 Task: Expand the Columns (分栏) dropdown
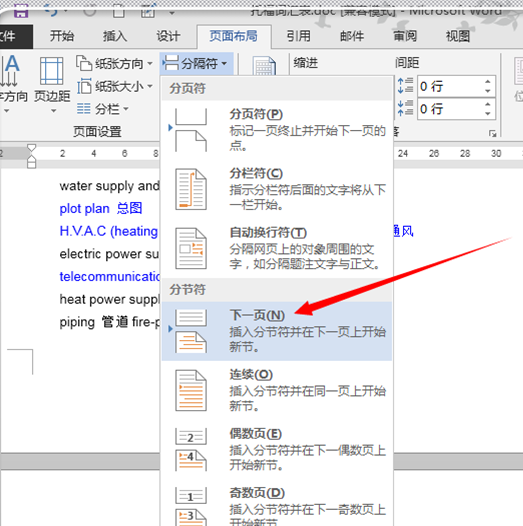click(102, 109)
